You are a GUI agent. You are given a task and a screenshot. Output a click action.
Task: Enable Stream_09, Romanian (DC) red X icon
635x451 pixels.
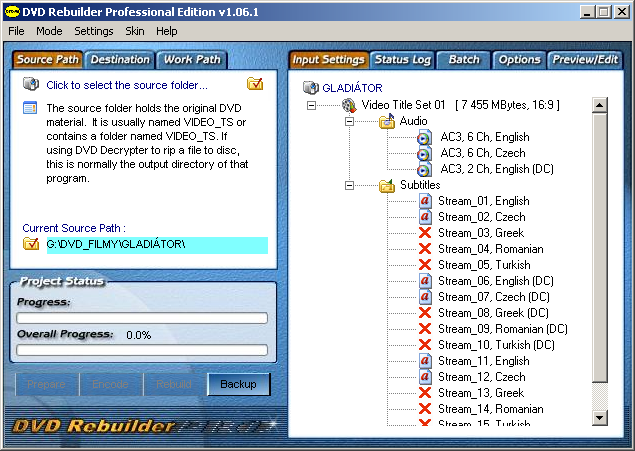pyautogui.click(x=425, y=329)
